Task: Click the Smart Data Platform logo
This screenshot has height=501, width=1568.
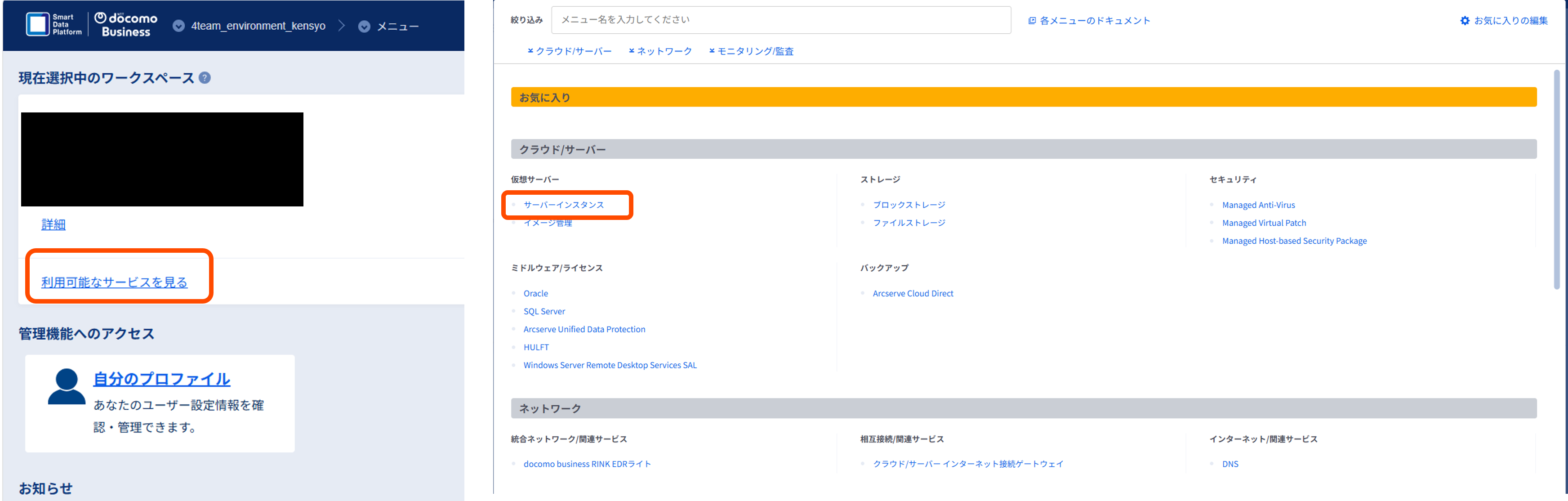Action: [x=53, y=24]
